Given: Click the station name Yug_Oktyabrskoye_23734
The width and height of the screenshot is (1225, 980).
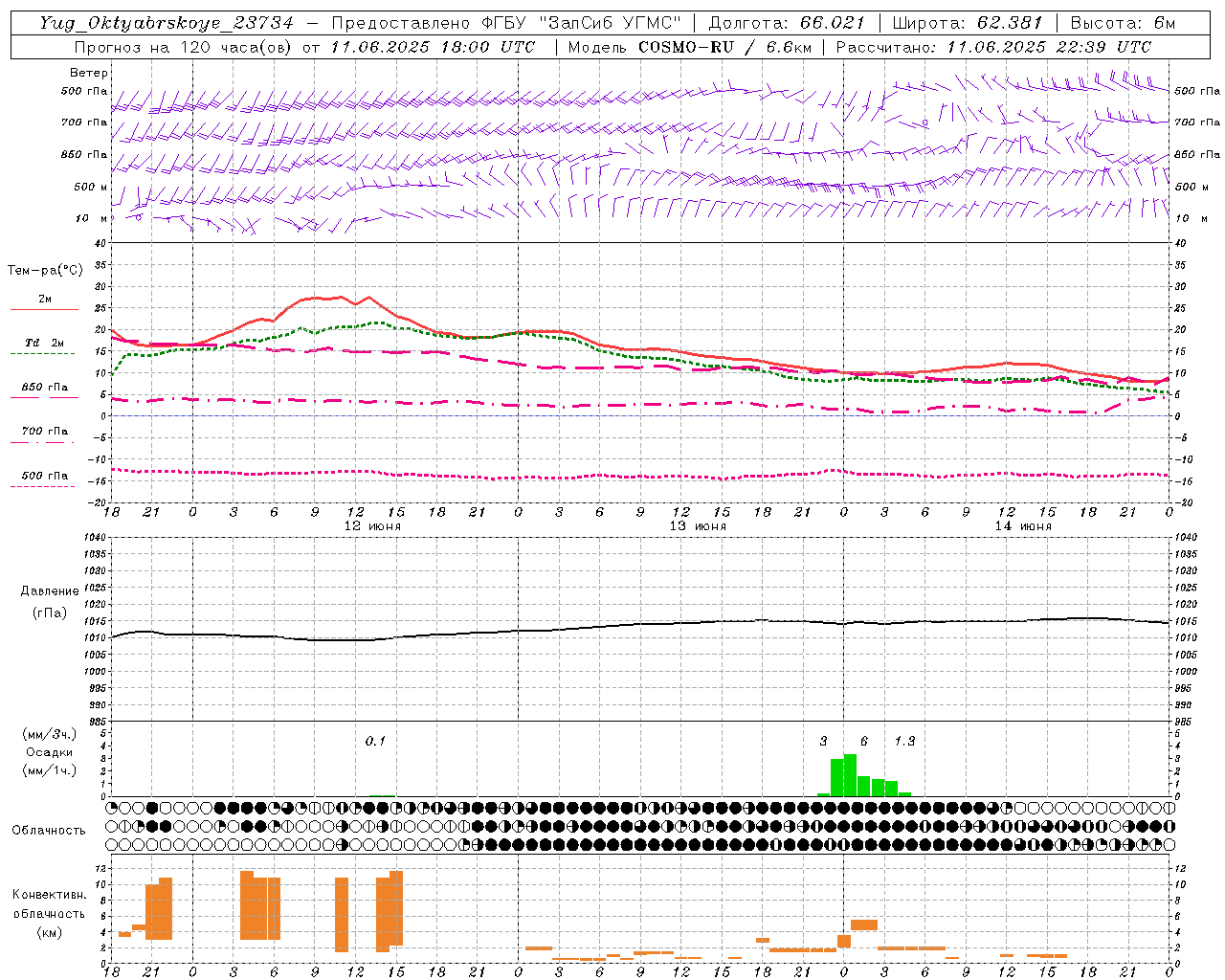Looking at the screenshot, I should [x=167, y=23].
